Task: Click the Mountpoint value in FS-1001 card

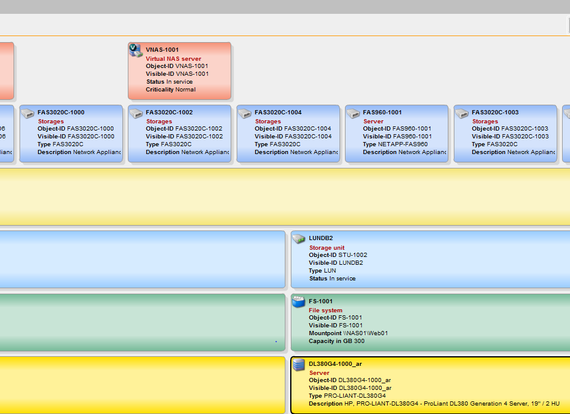Action: (365, 333)
